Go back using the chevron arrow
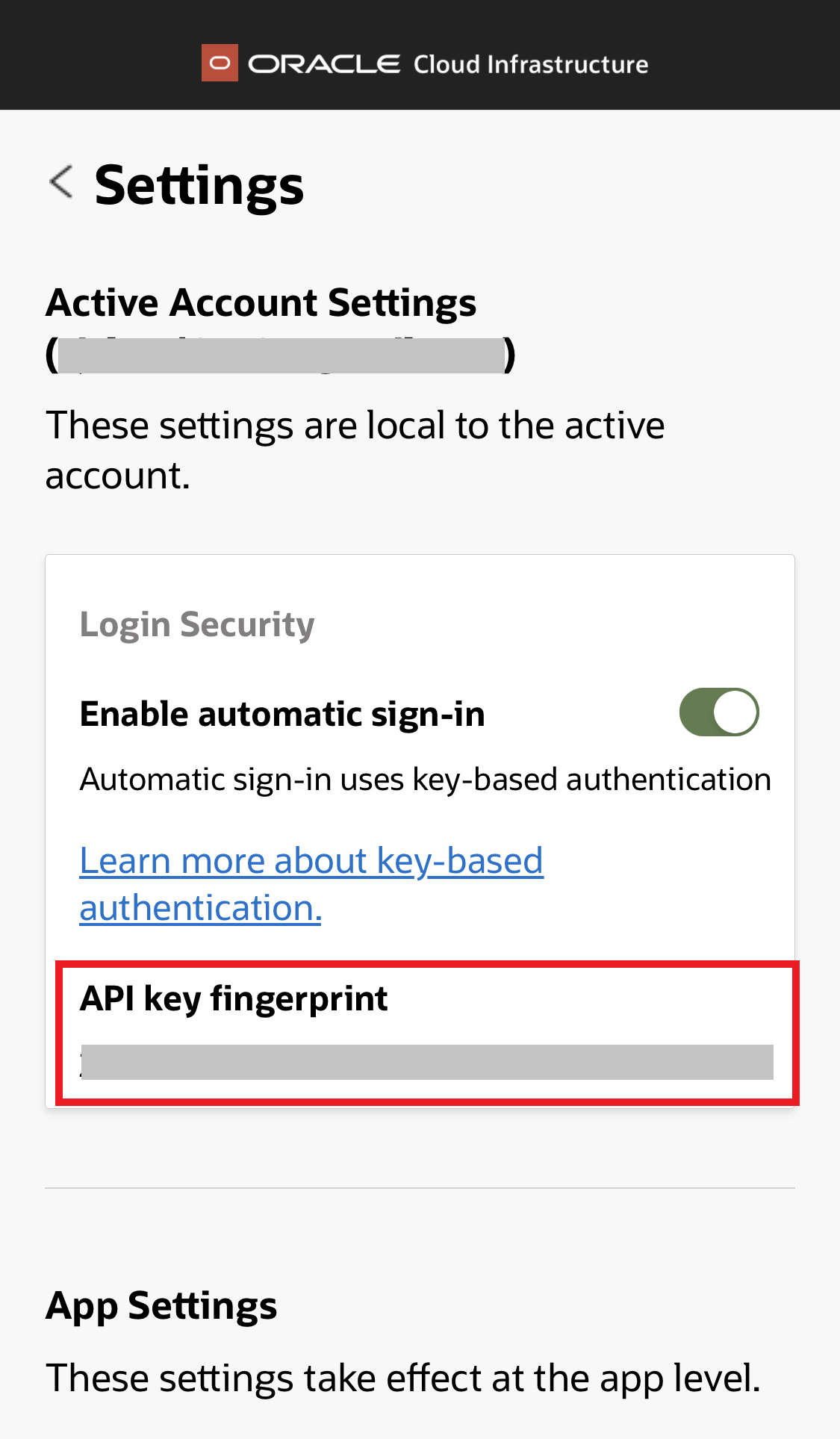 (x=61, y=182)
